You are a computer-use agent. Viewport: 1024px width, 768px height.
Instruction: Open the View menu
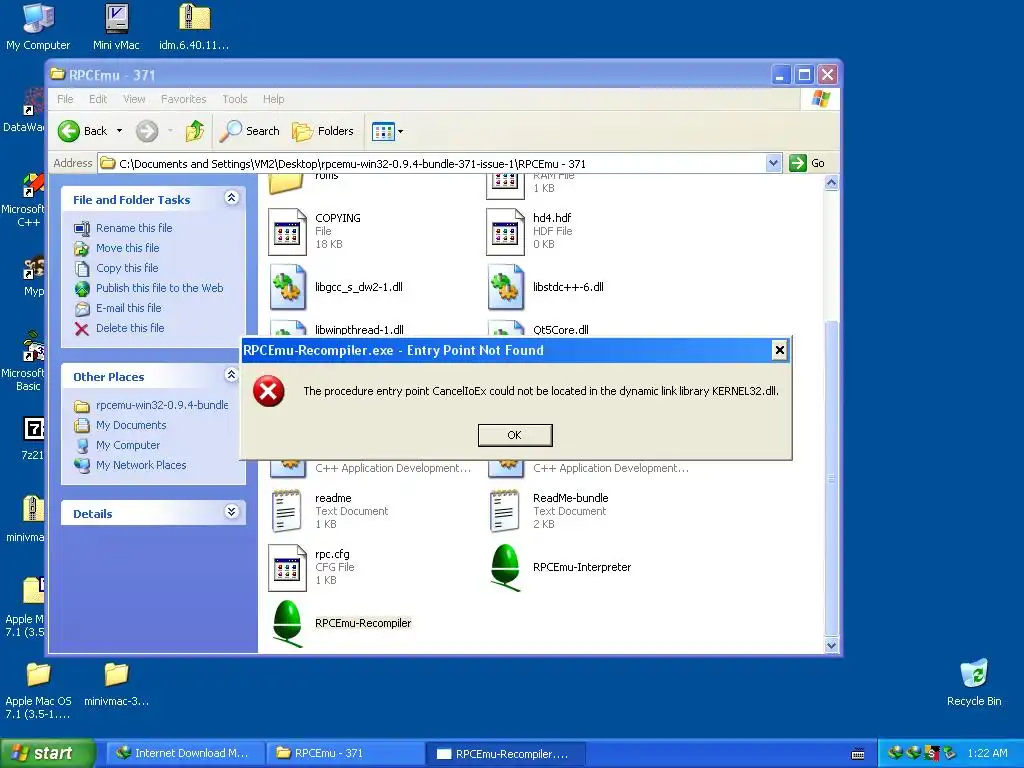134,99
